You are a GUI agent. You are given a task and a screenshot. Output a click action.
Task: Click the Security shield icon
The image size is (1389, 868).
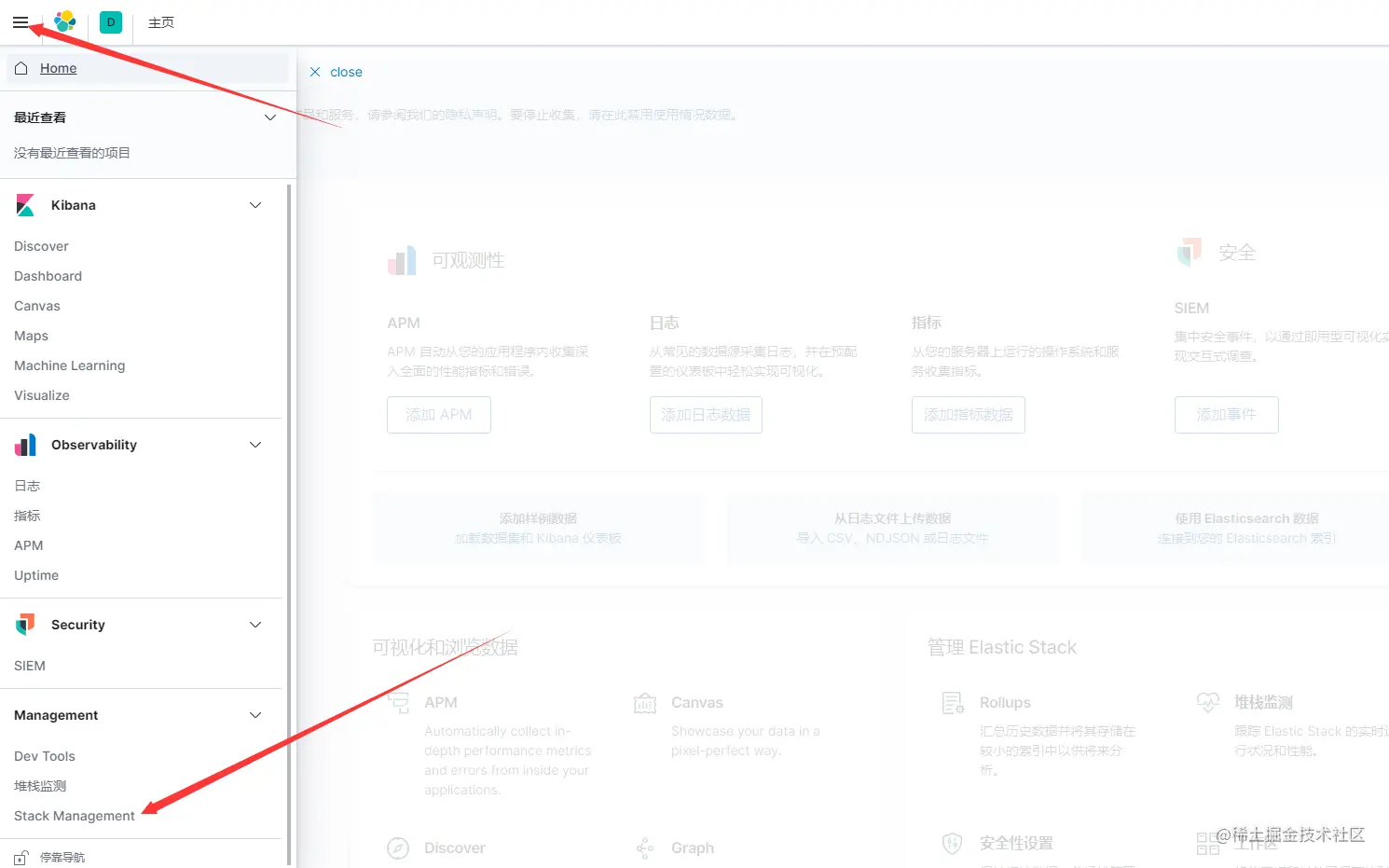[25, 625]
